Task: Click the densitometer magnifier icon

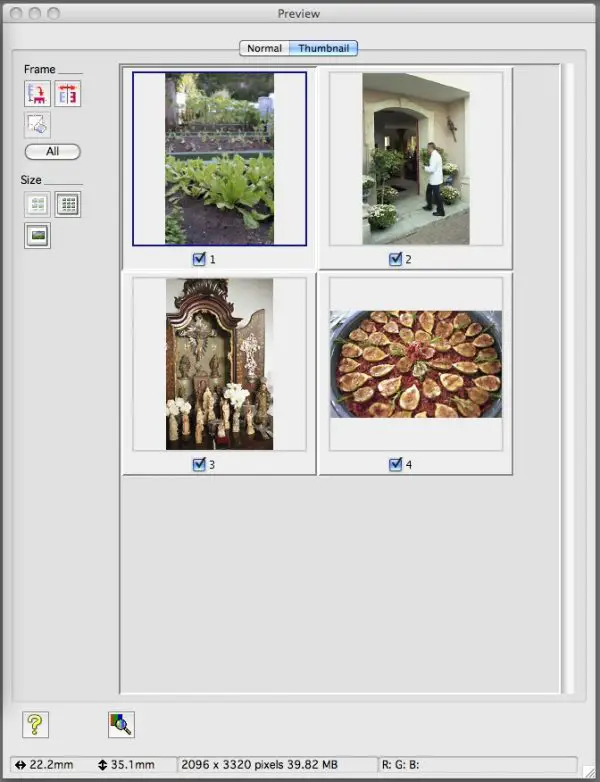Action: (121, 724)
